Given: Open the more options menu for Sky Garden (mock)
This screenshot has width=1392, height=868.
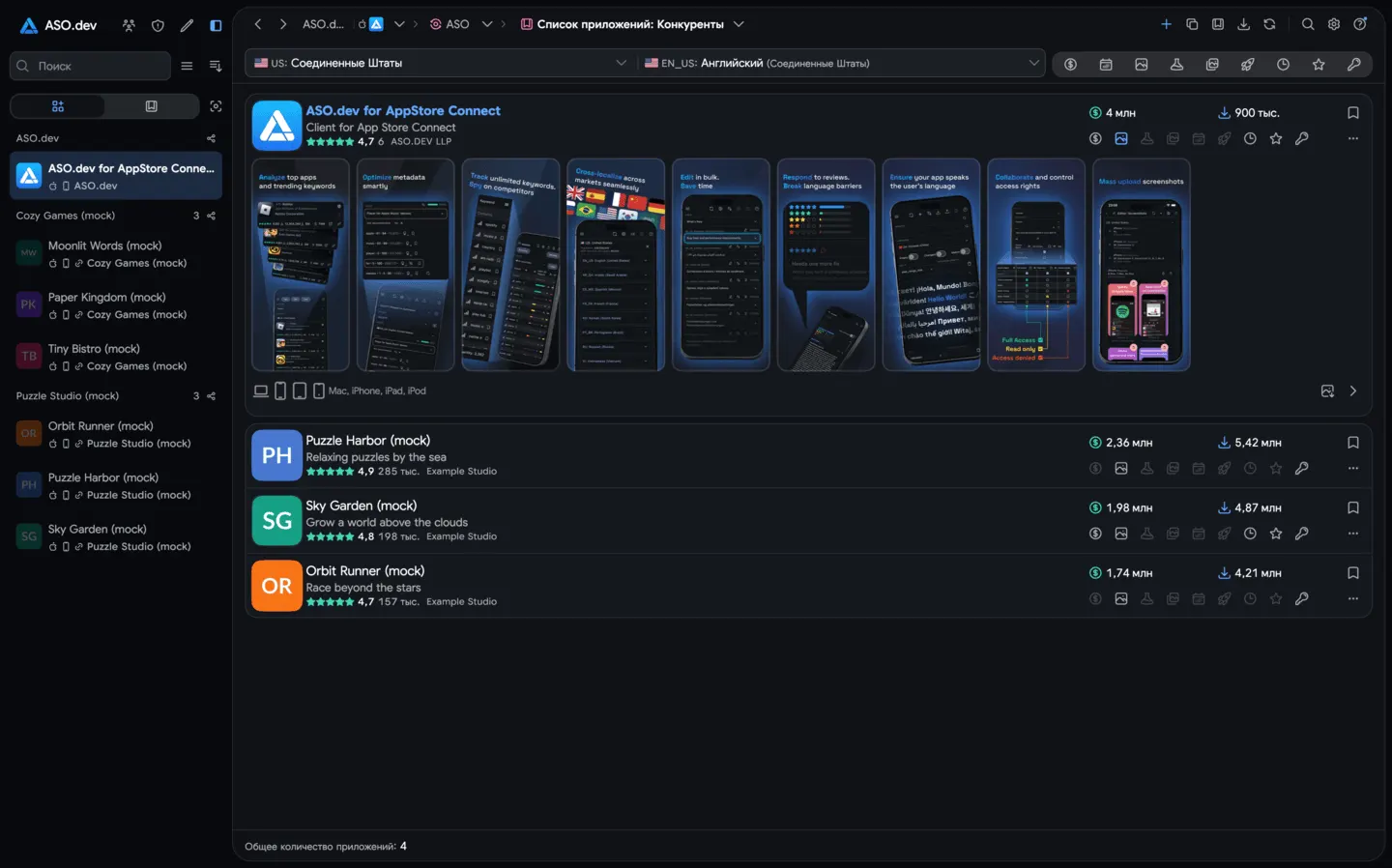Looking at the screenshot, I should (x=1353, y=534).
